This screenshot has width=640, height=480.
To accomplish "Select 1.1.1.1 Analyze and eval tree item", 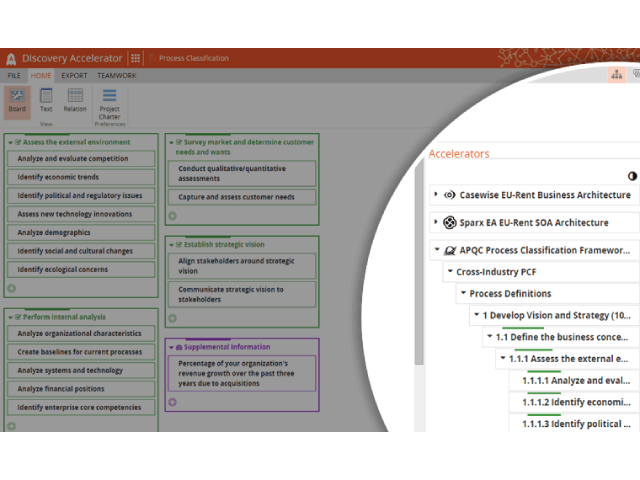I will tap(574, 380).
